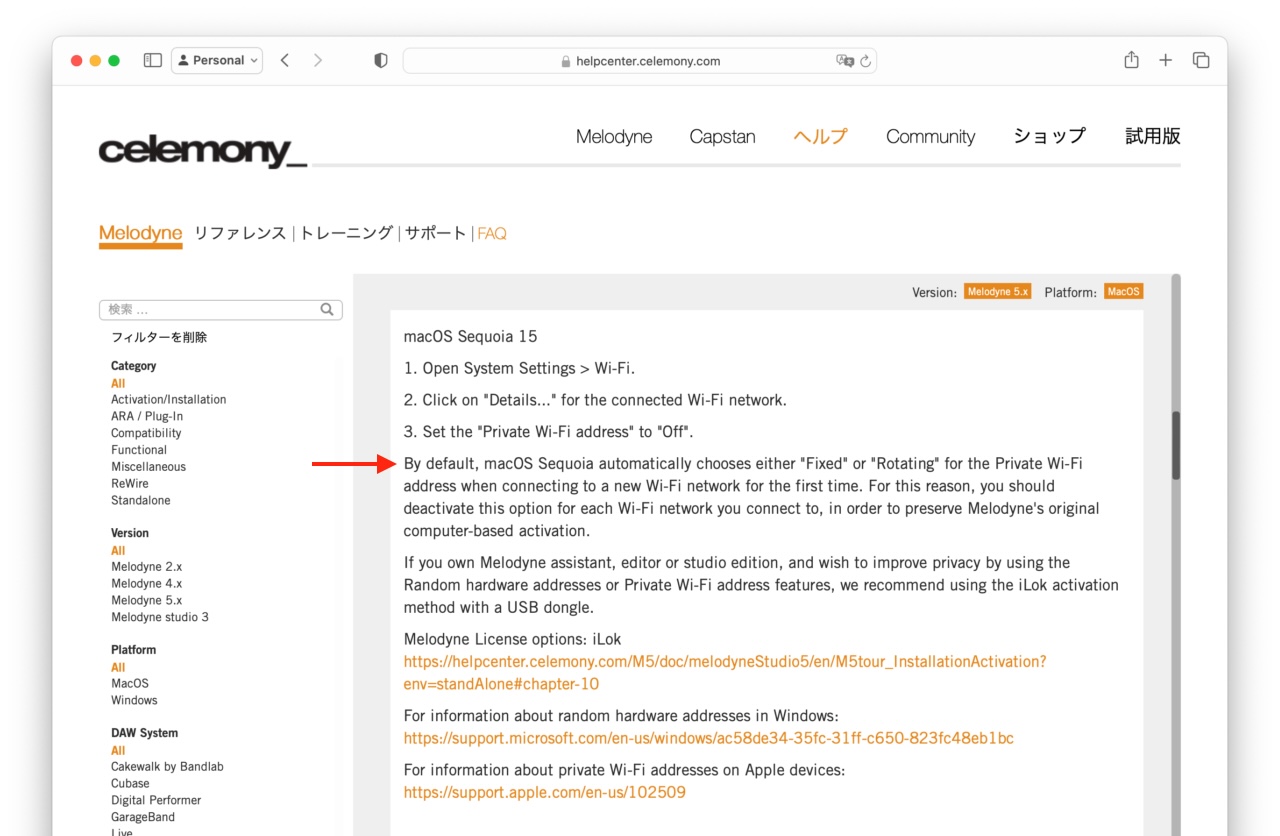
Task: Filter by Cubase DAW
Action: pyautogui.click(x=130, y=784)
